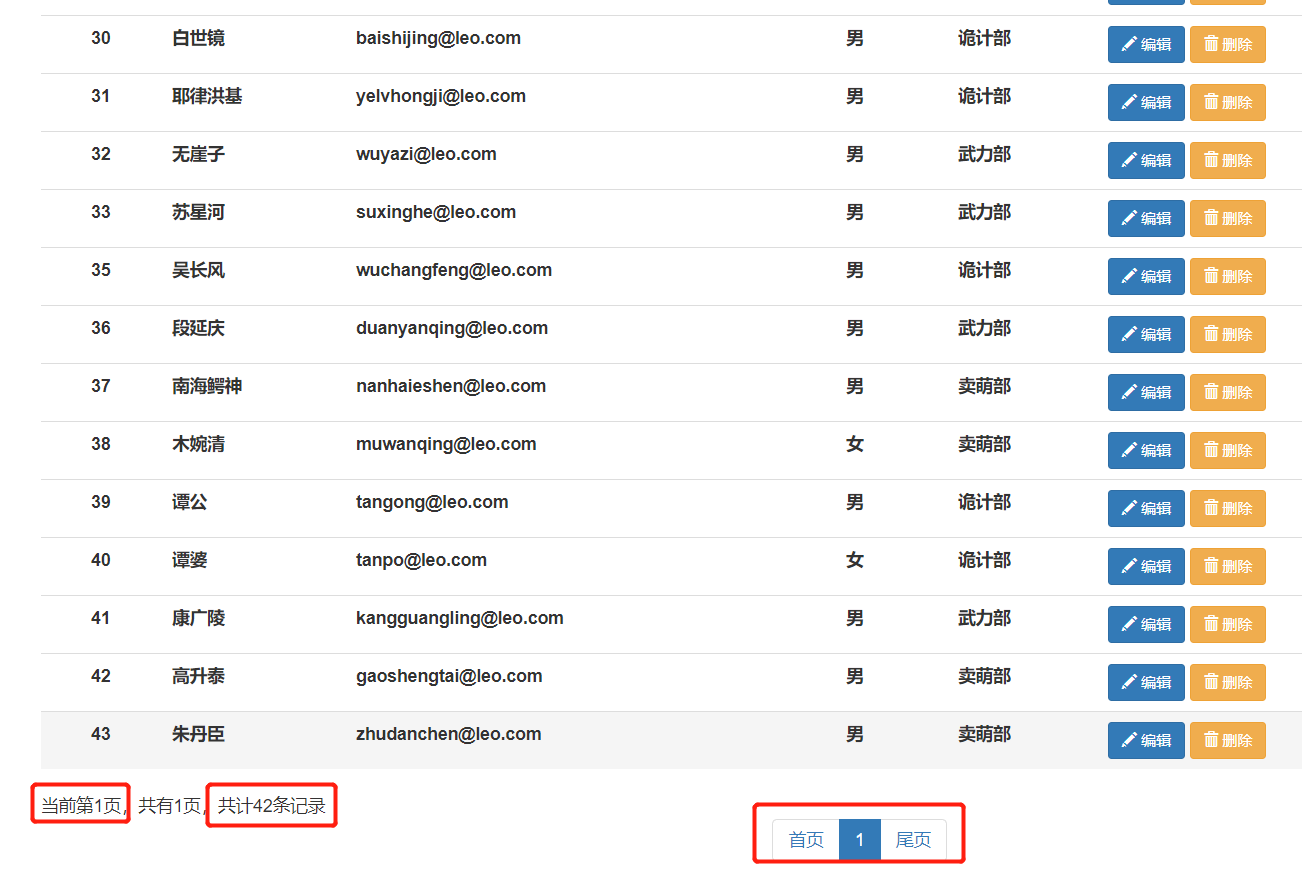Delete the record for 朱丹臣
1302x873 pixels.
pyautogui.click(x=1228, y=740)
